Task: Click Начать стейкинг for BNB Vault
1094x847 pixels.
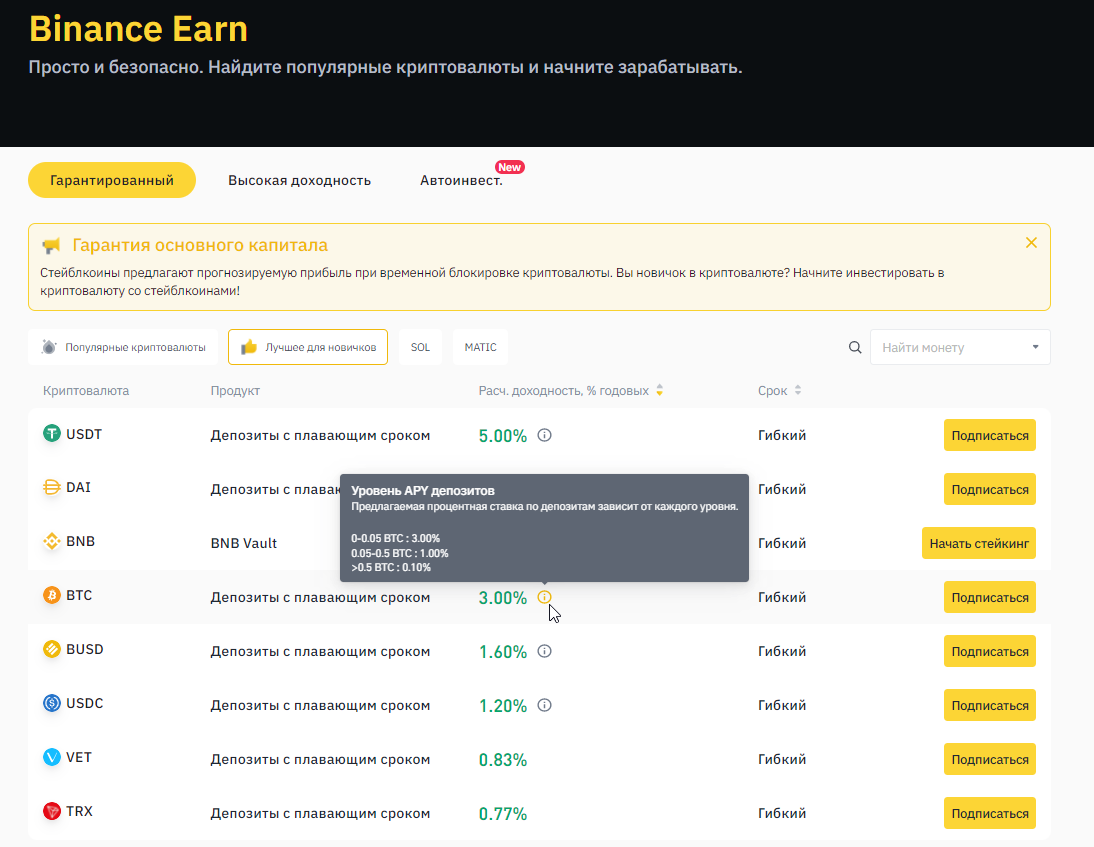Action: (979, 542)
